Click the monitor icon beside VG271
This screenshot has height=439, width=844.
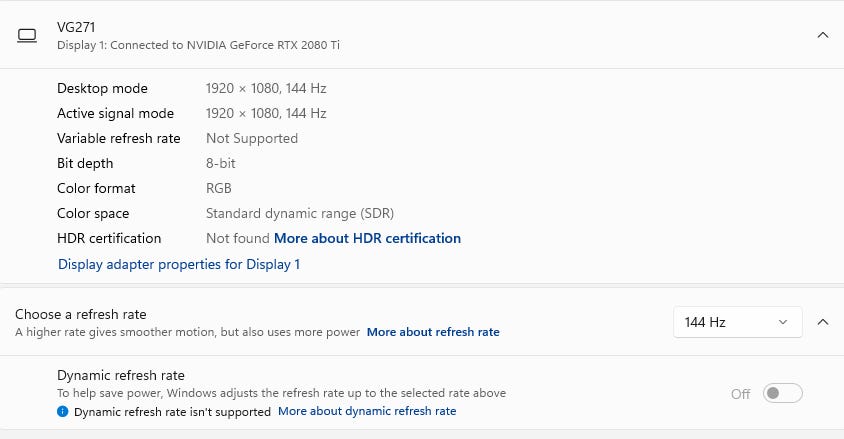pyautogui.click(x=27, y=35)
